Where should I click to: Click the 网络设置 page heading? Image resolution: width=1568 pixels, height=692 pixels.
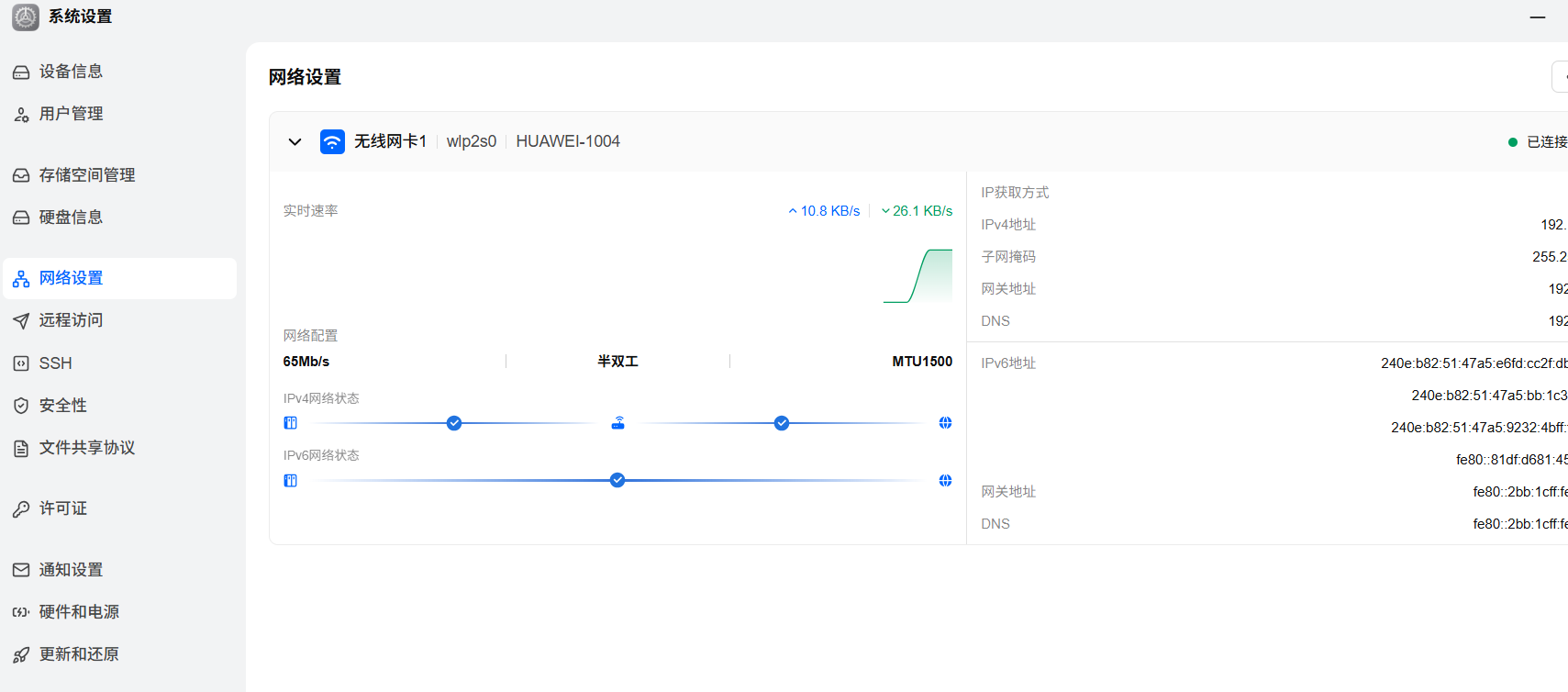coord(305,77)
